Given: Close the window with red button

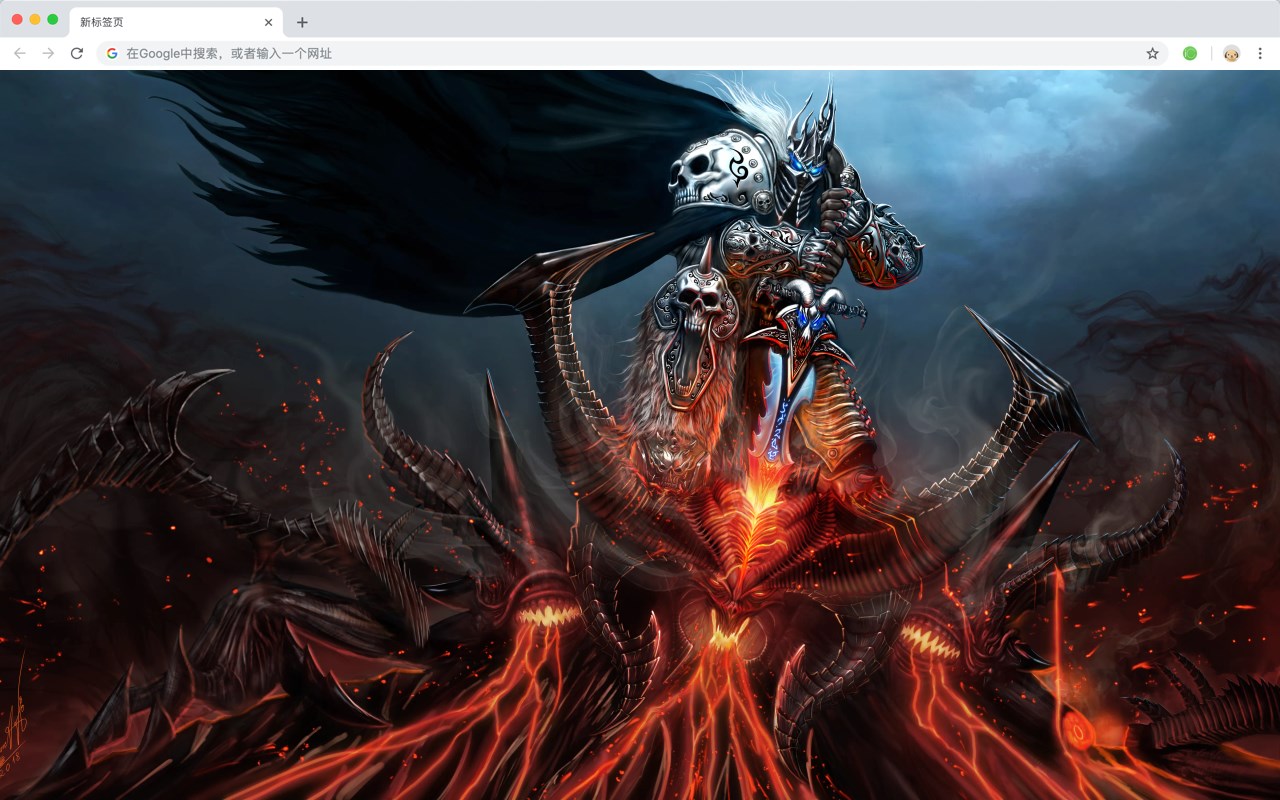Looking at the screenshot, I should (x=17, y=19).
